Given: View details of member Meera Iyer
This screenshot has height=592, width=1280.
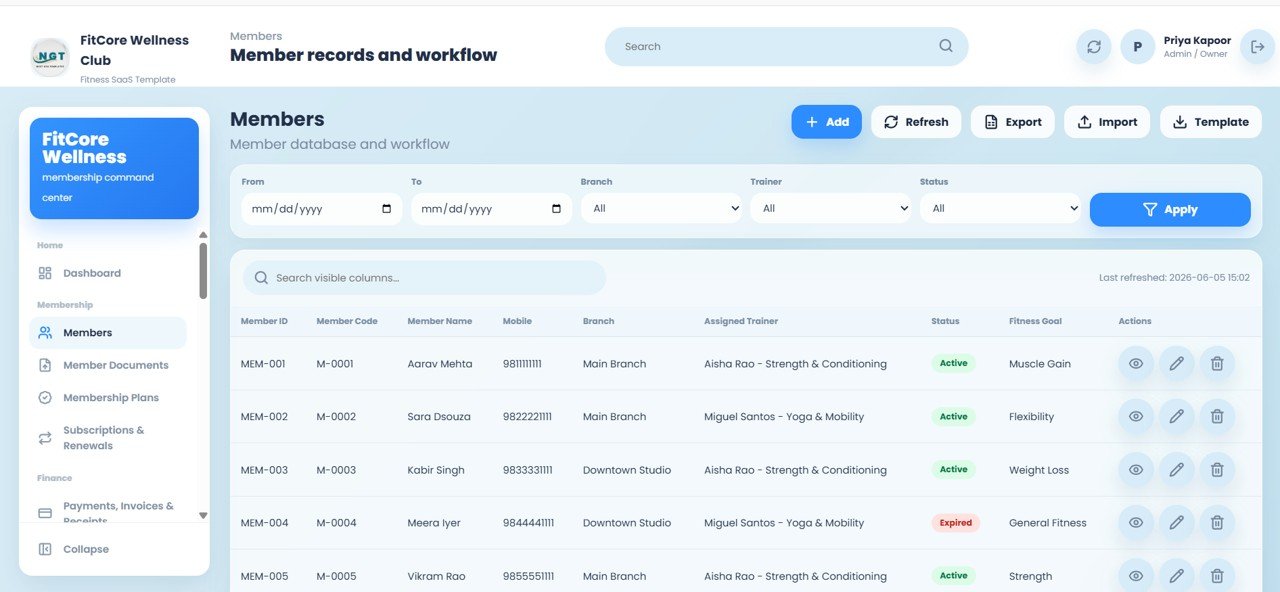Looking at the screenshot, I should coord(1136,523).
